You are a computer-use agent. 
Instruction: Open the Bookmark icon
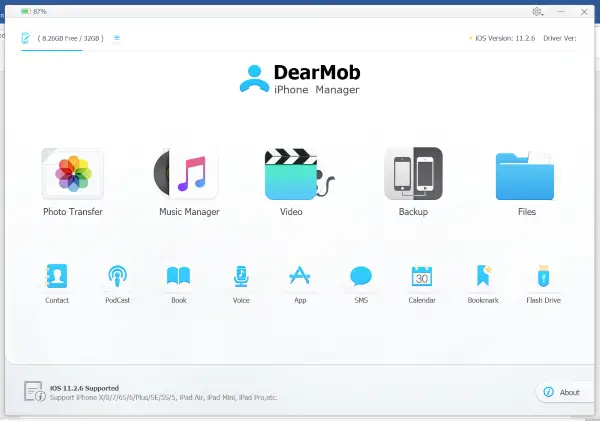click(483, 276)
